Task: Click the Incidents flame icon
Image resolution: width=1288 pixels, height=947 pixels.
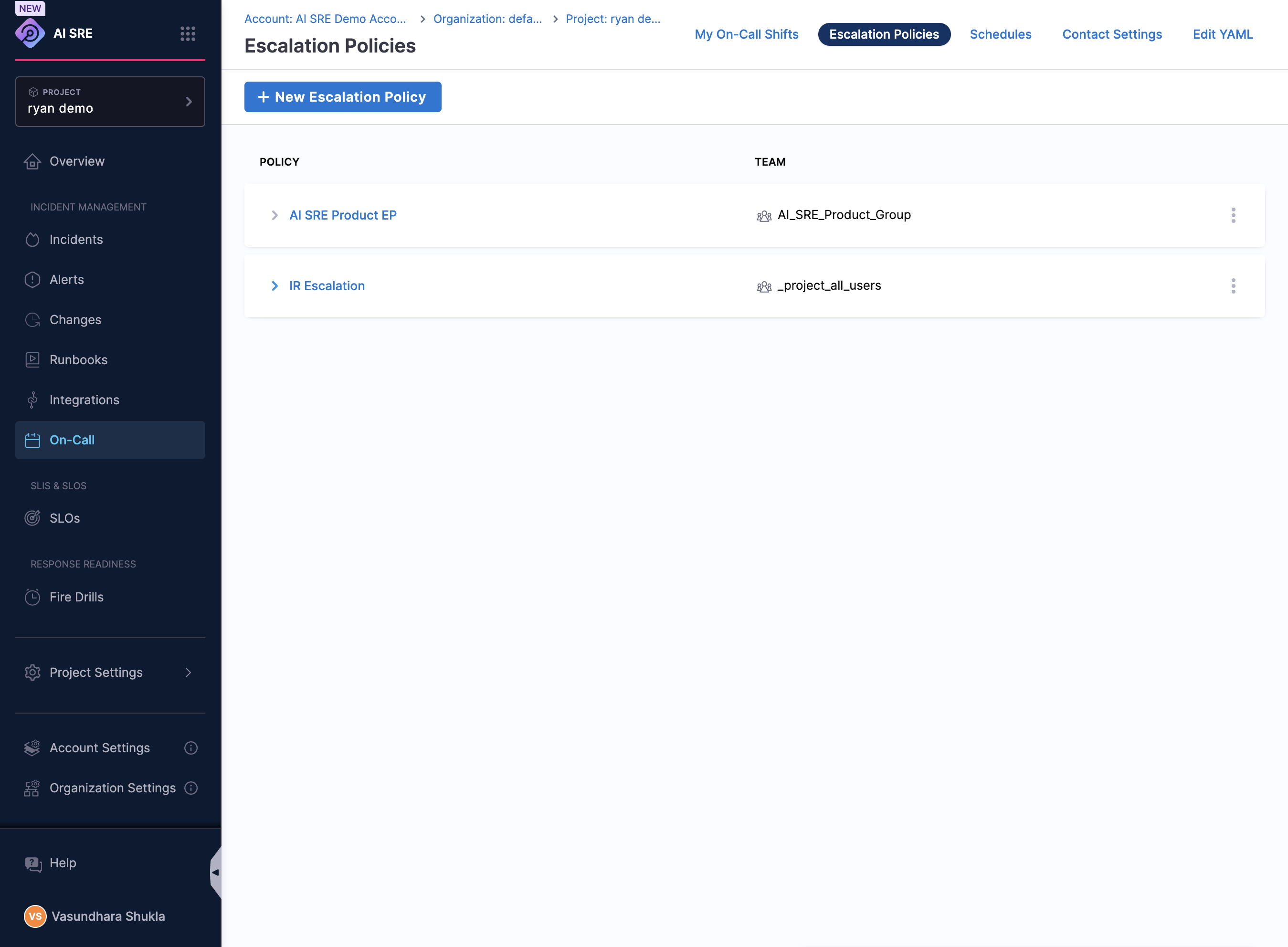Action: coord(32,240)
